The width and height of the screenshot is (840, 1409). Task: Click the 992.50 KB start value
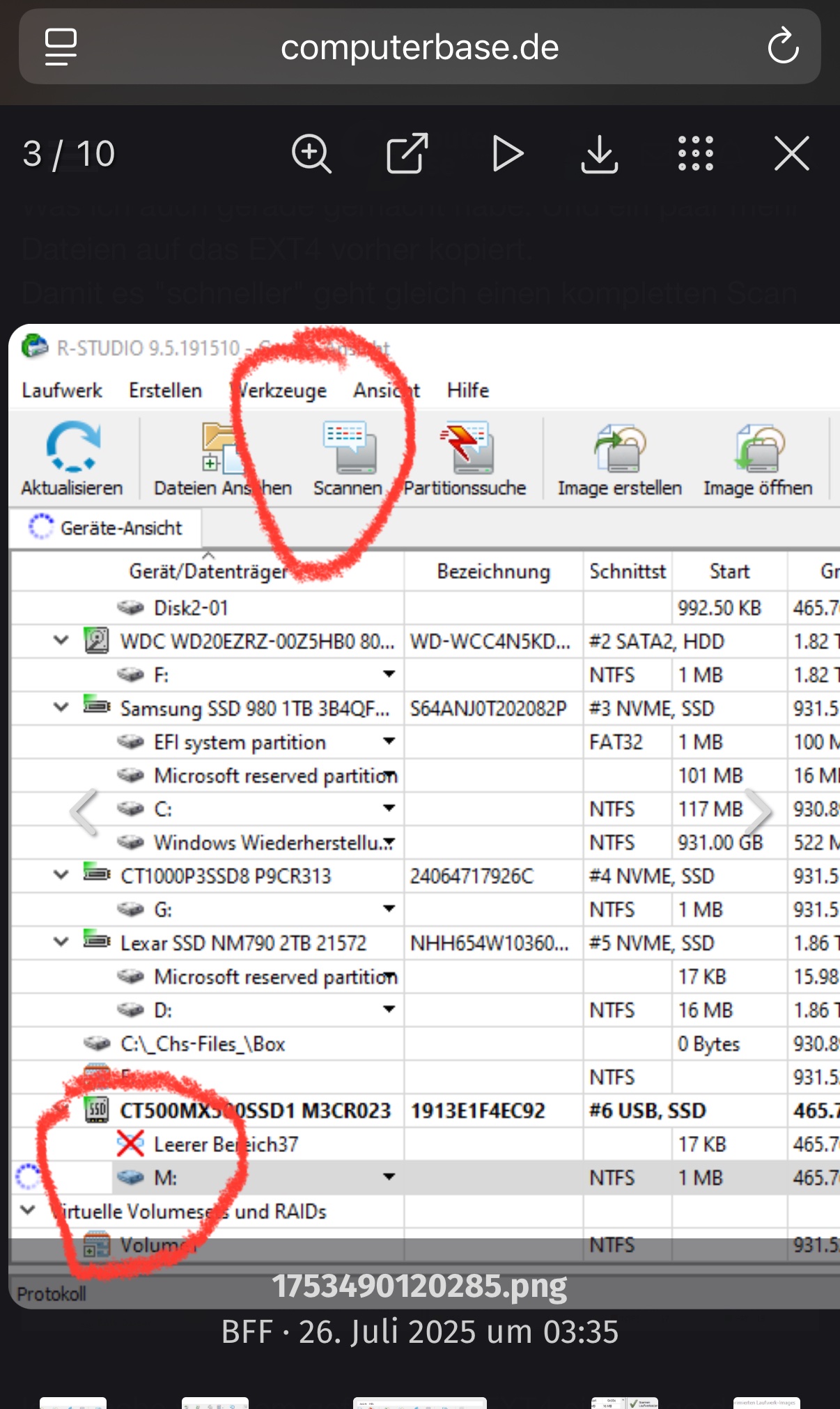(720, 608)
